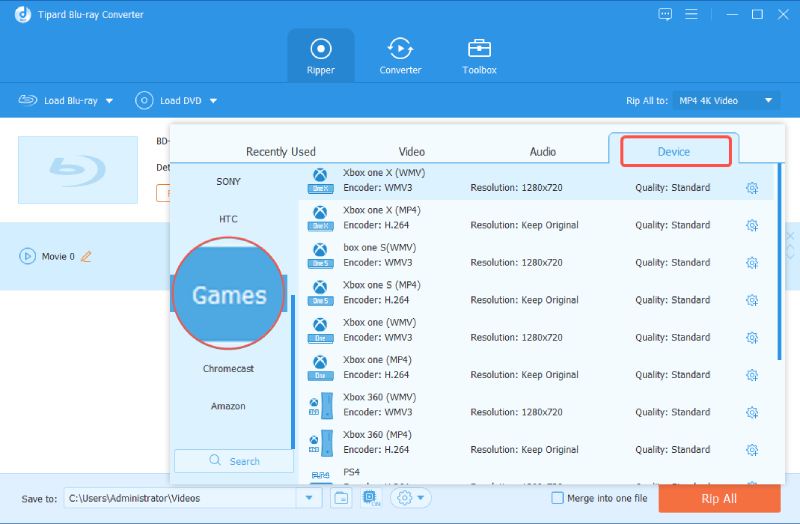Play the Movie 0 title

click(x=27, y=256)
